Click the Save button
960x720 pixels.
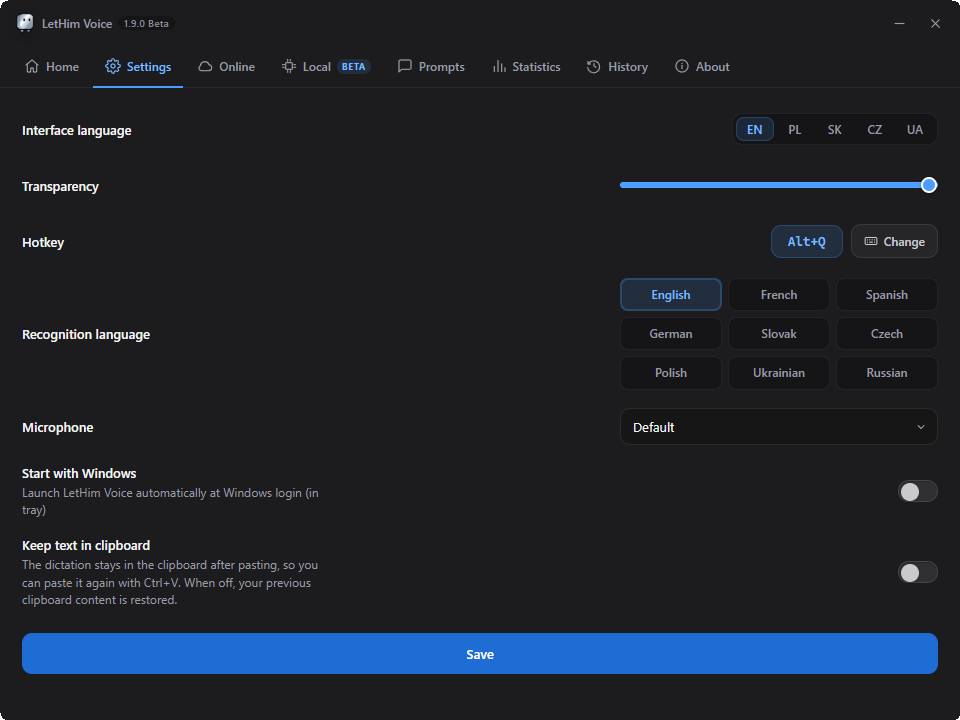click(480, 654)
